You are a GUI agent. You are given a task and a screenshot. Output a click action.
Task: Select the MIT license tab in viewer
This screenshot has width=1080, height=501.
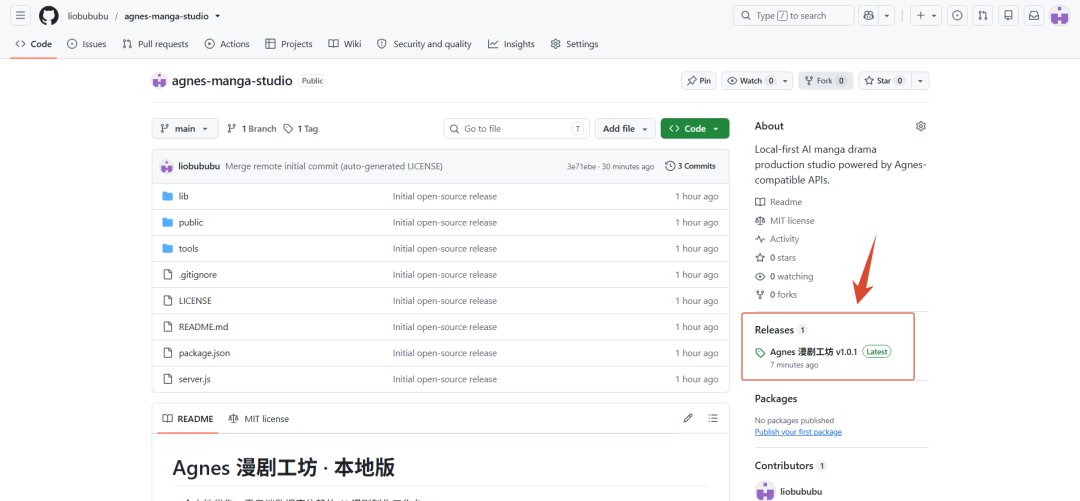tap(259, 419)
